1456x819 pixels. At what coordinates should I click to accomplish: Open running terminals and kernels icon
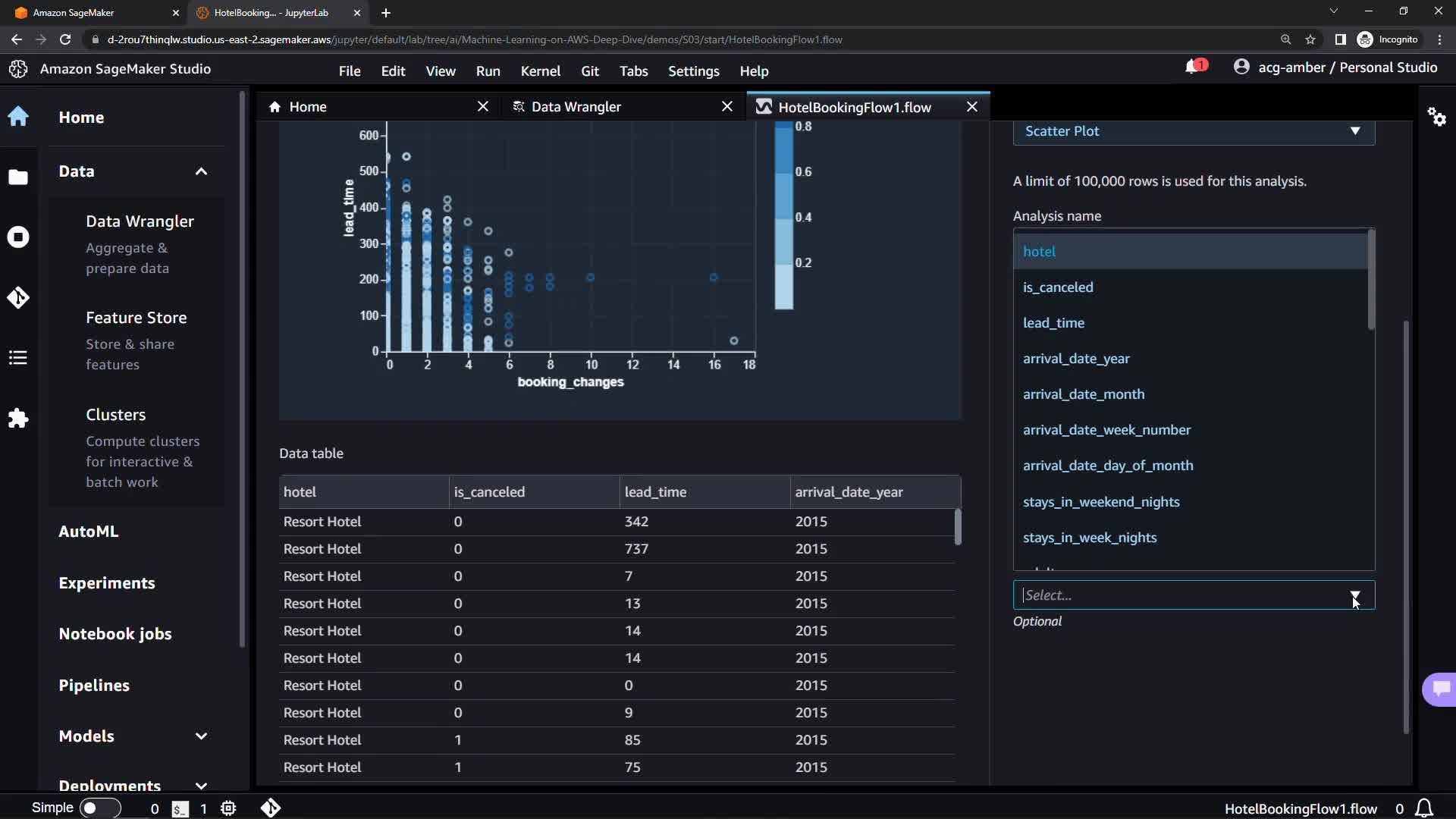(18, 237)
